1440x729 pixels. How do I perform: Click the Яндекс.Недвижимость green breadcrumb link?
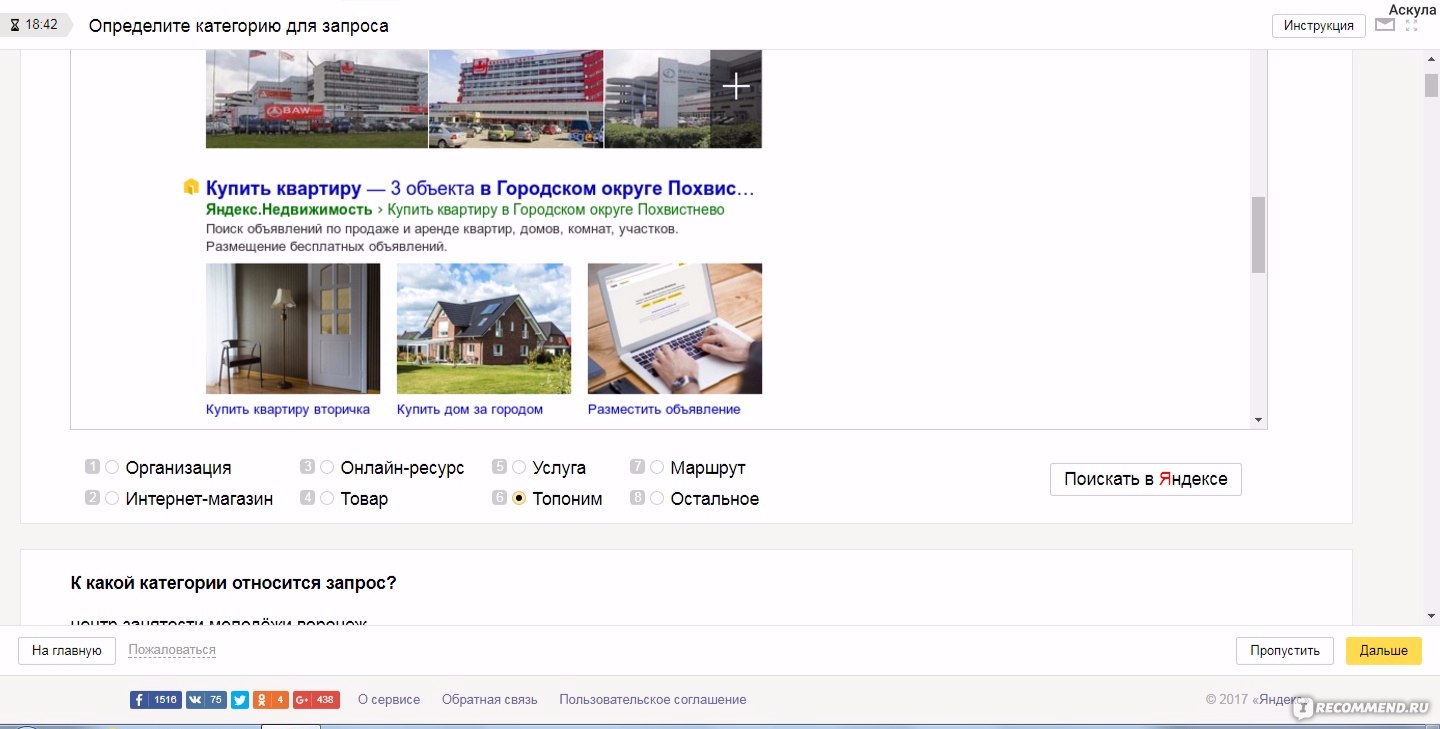[289, 210]
